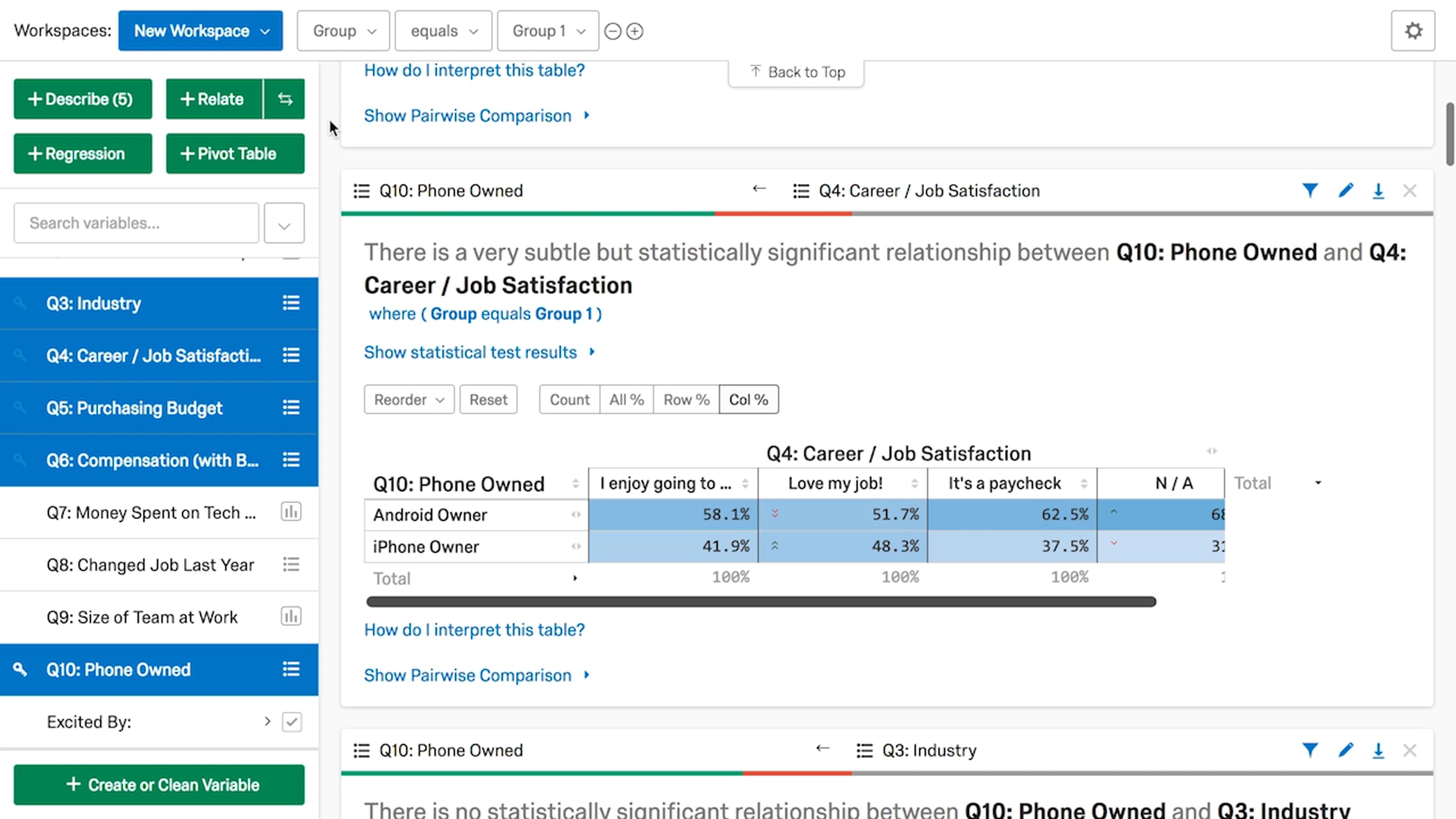This screenshot has width=1456, height=819.
Task: Add filter condition with plus icon
Action: 635,31
